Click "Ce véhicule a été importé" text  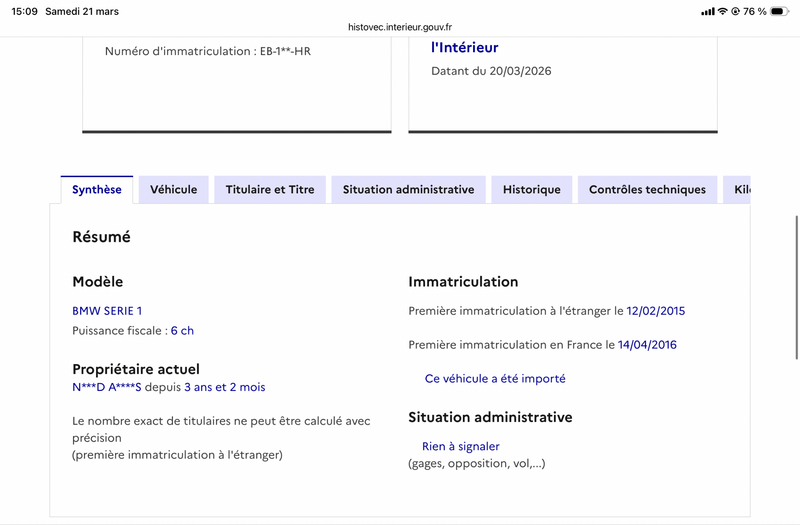coord(495,379)
